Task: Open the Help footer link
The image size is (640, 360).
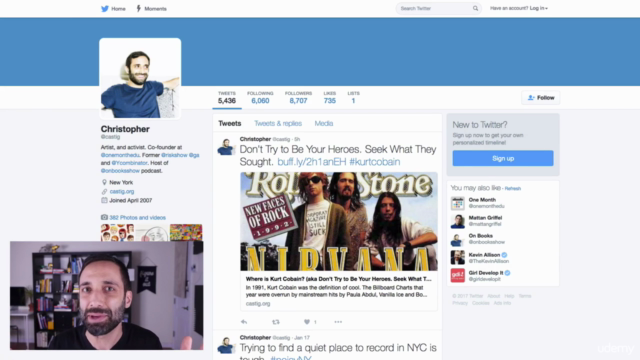Action: 509,296
